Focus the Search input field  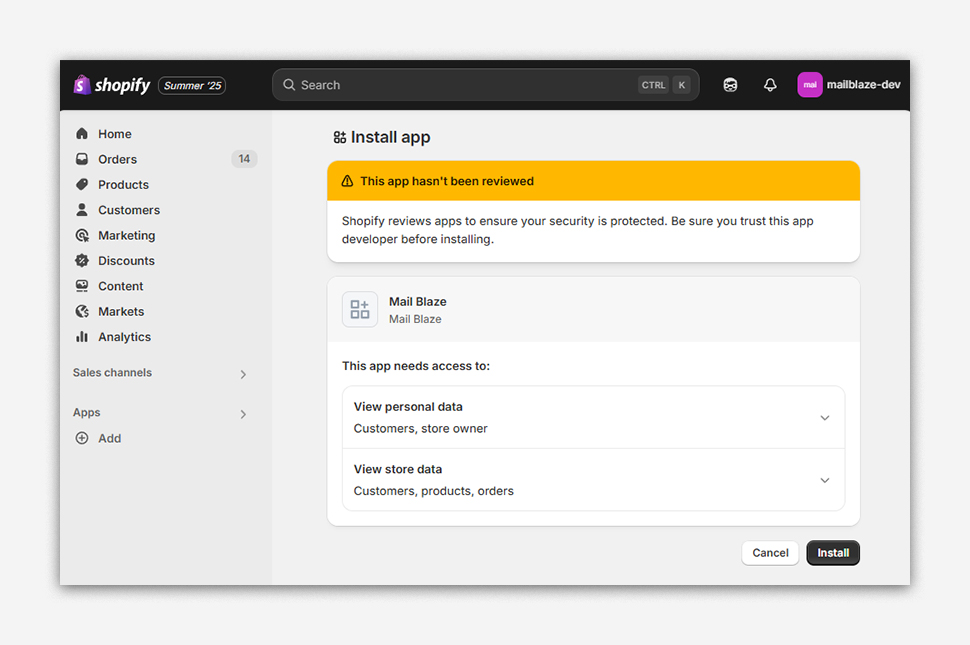coord(486,85)
